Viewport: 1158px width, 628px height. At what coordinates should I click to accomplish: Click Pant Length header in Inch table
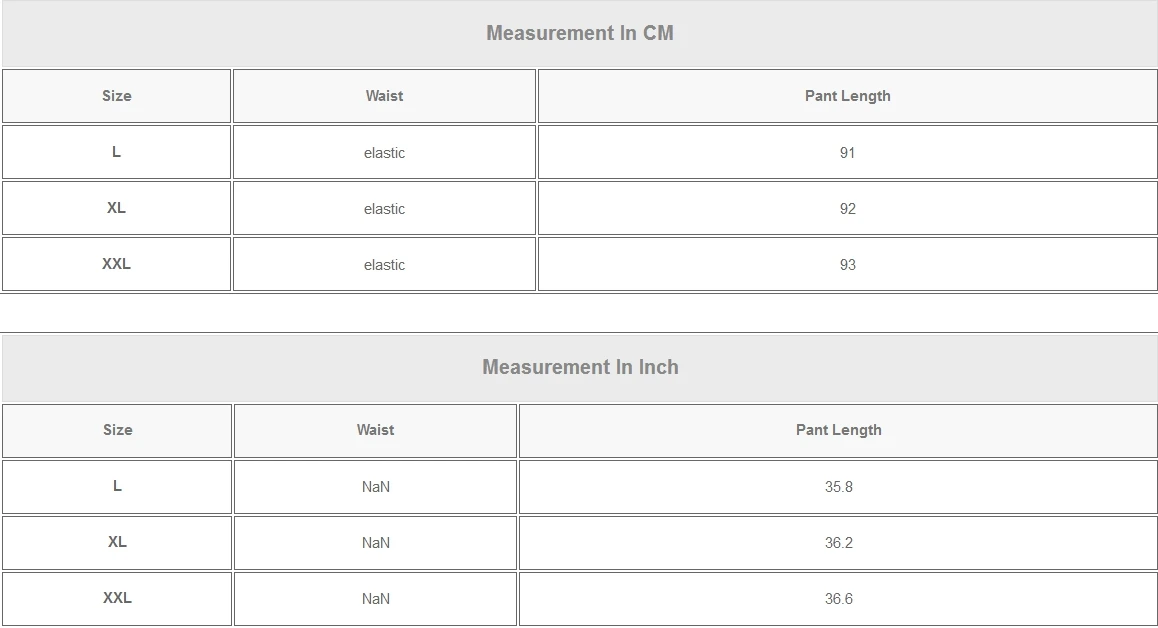(x=838, y=430)
